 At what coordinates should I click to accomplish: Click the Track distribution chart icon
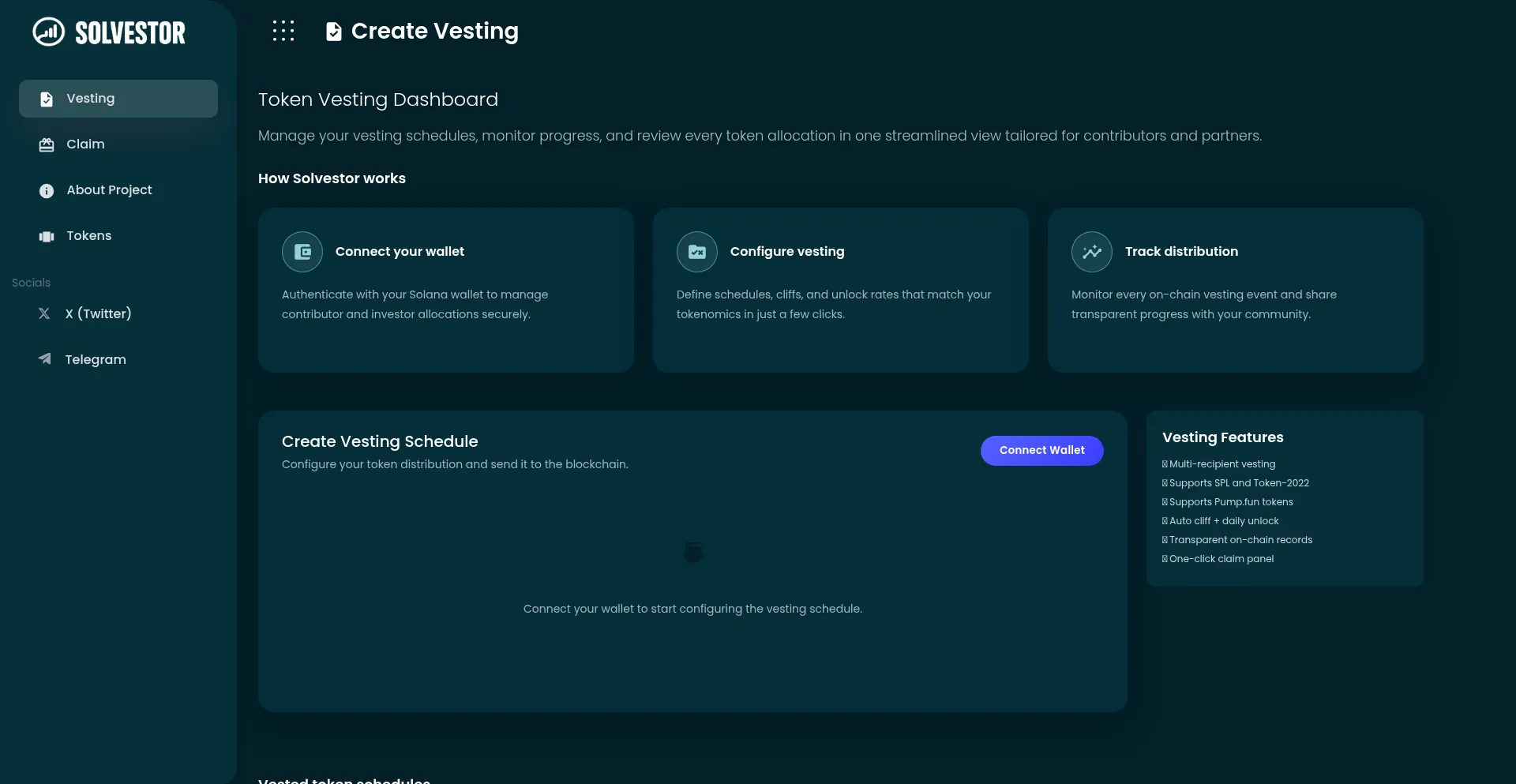click(1092, 252)
